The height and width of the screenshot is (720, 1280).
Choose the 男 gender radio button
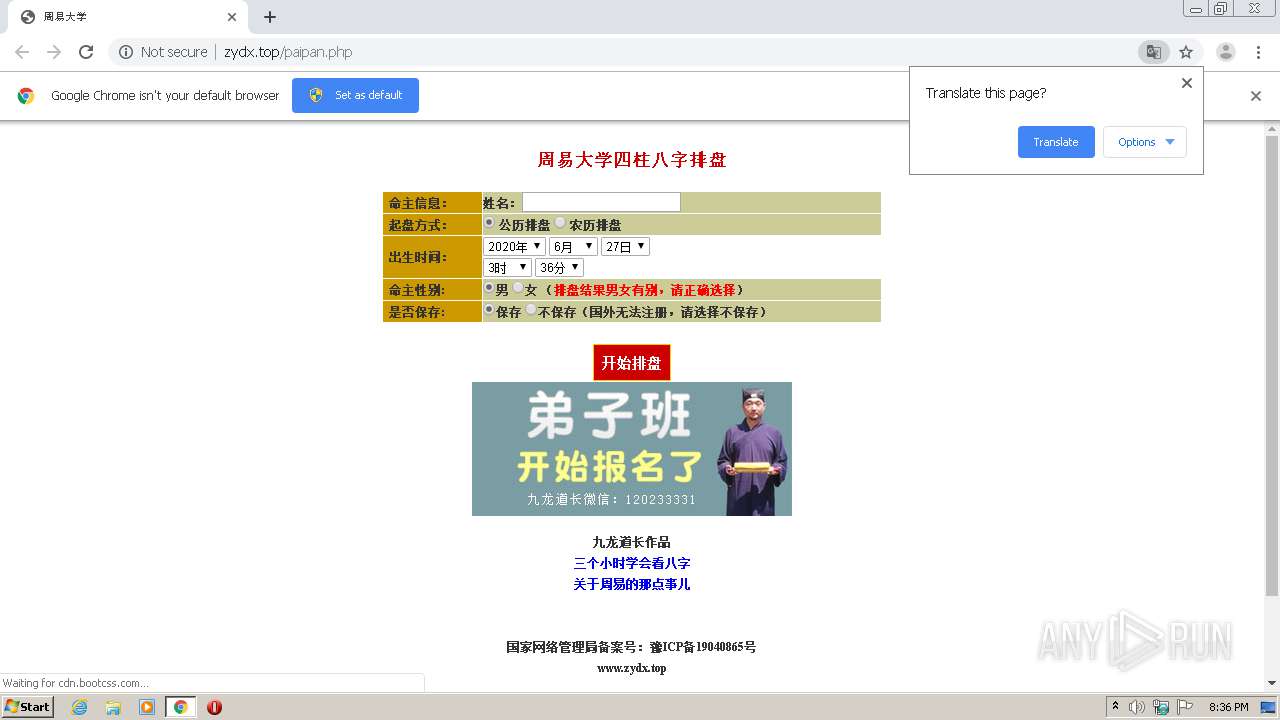pos(489,288)
